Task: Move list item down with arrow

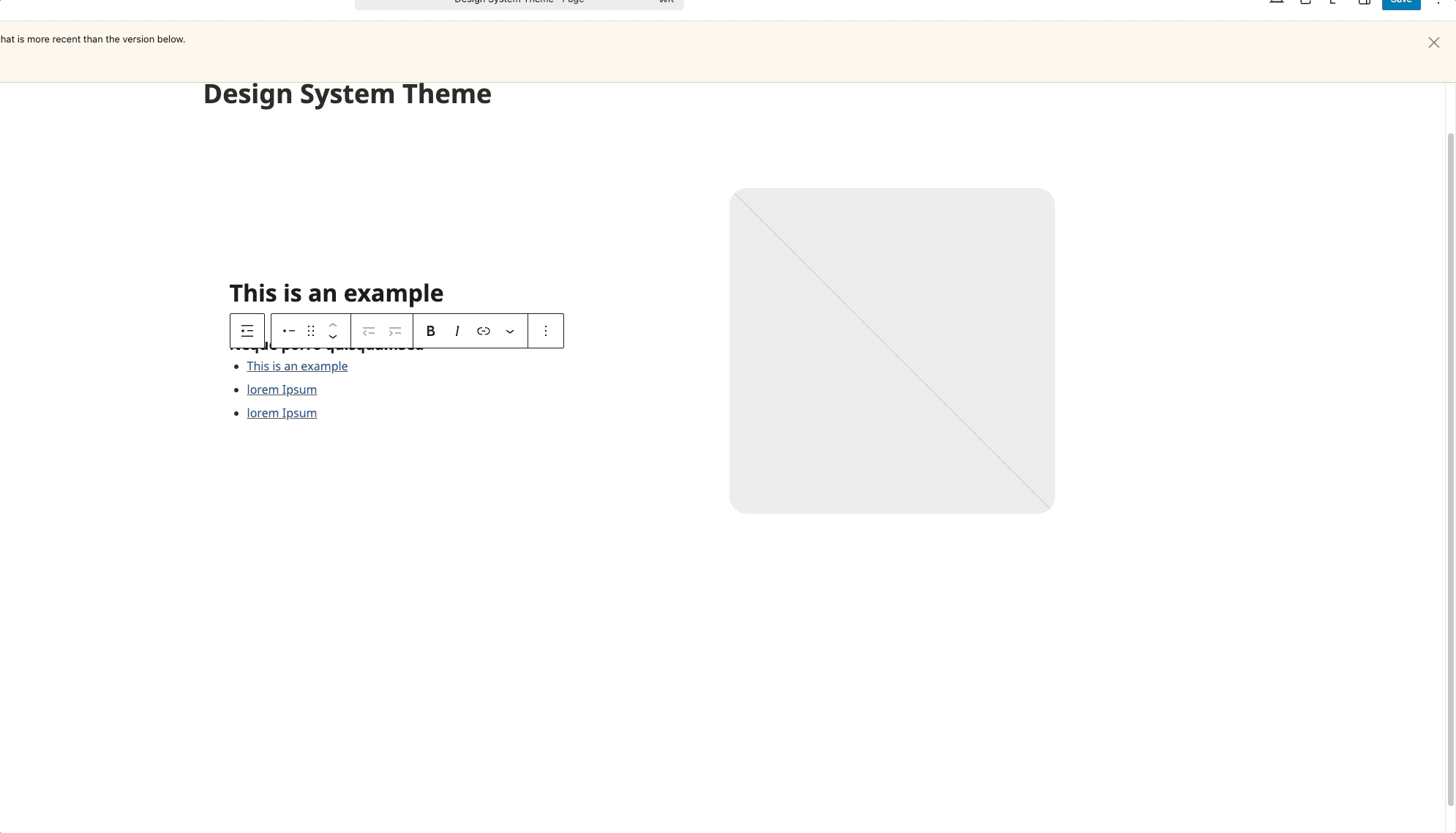Action: (x=333, y=337)
